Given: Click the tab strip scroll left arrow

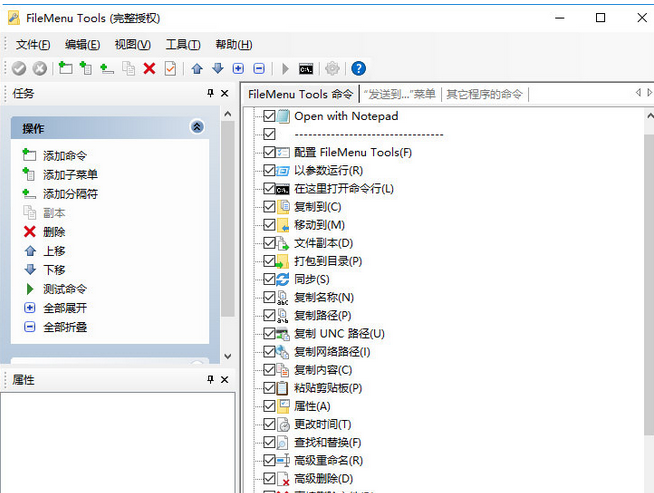Looking at the screenshot, I should pos(638,93).
